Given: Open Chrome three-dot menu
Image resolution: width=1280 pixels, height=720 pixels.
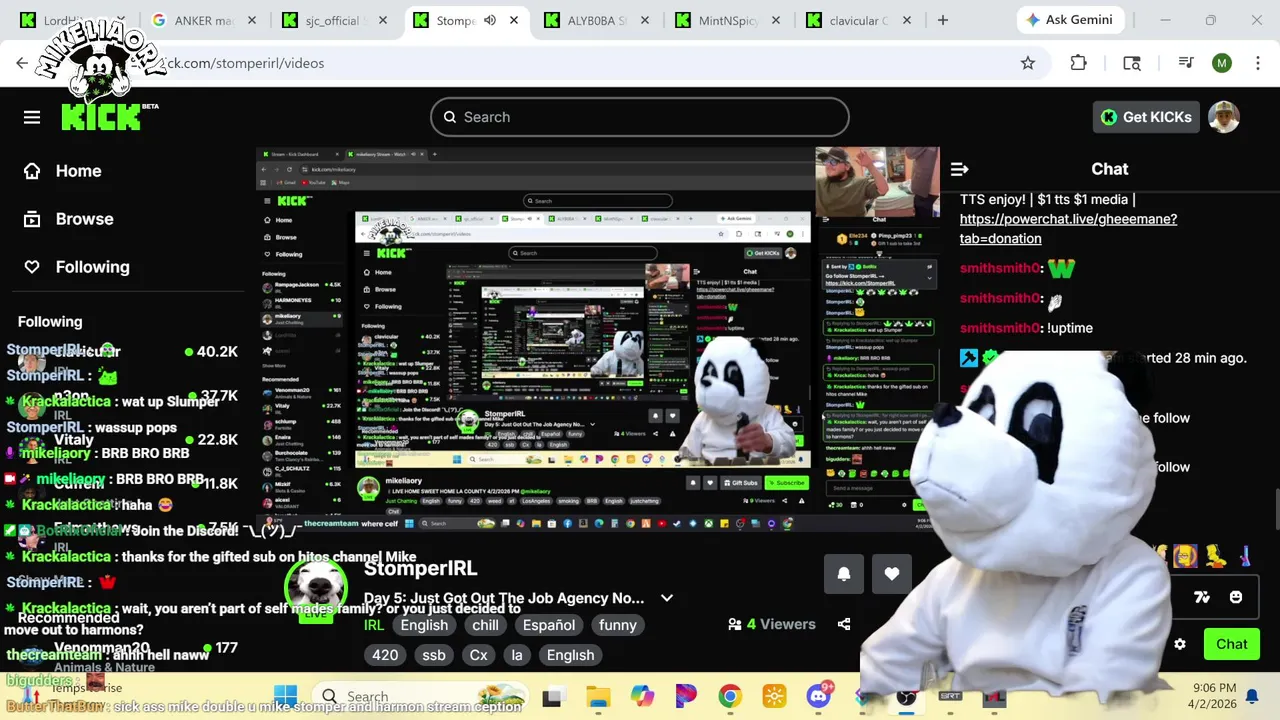Looking at the screenshot, I should 1256,63.
